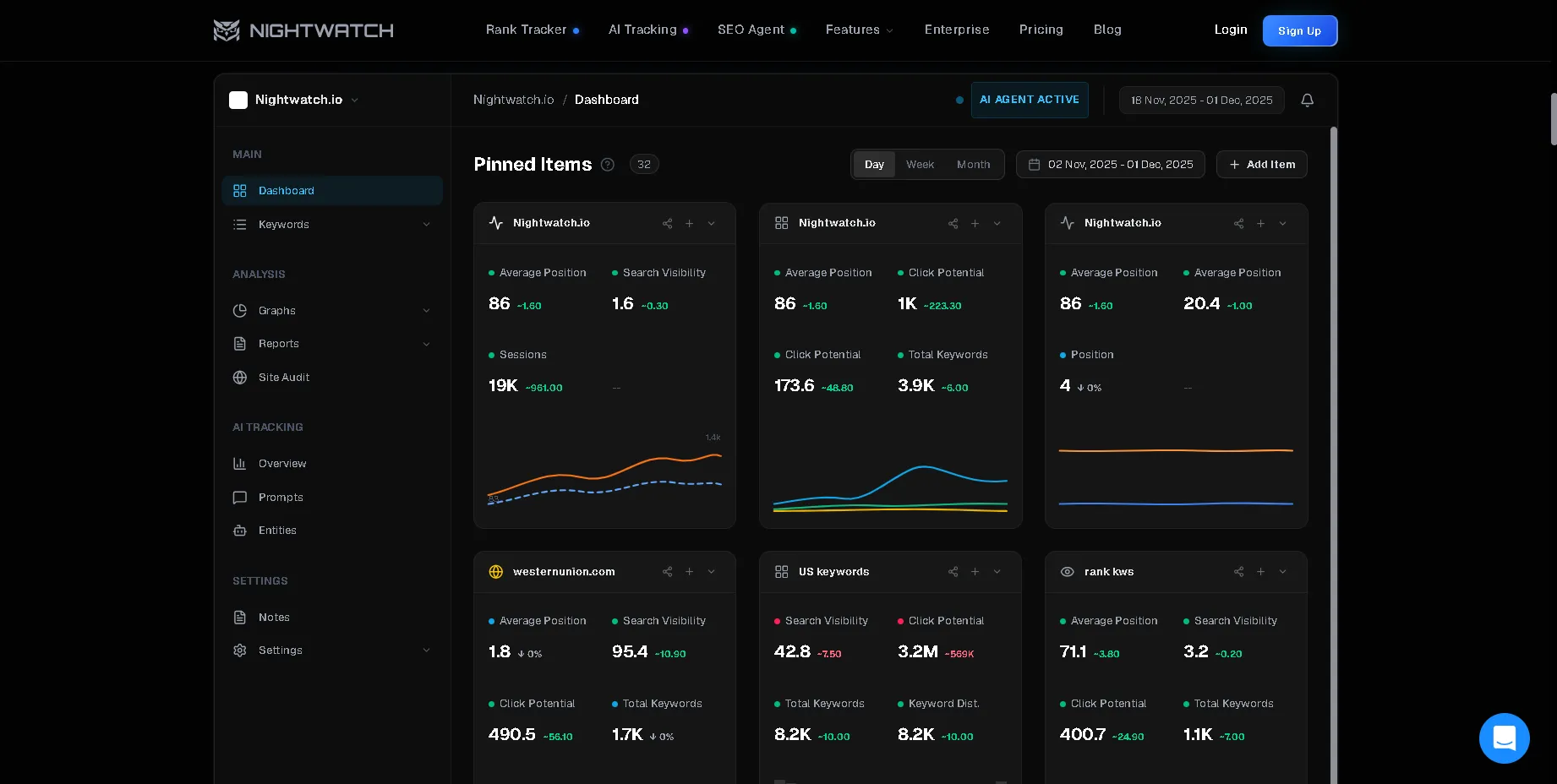Open the 02 Nov - 01 Dec date picker

click(1111, 165)
